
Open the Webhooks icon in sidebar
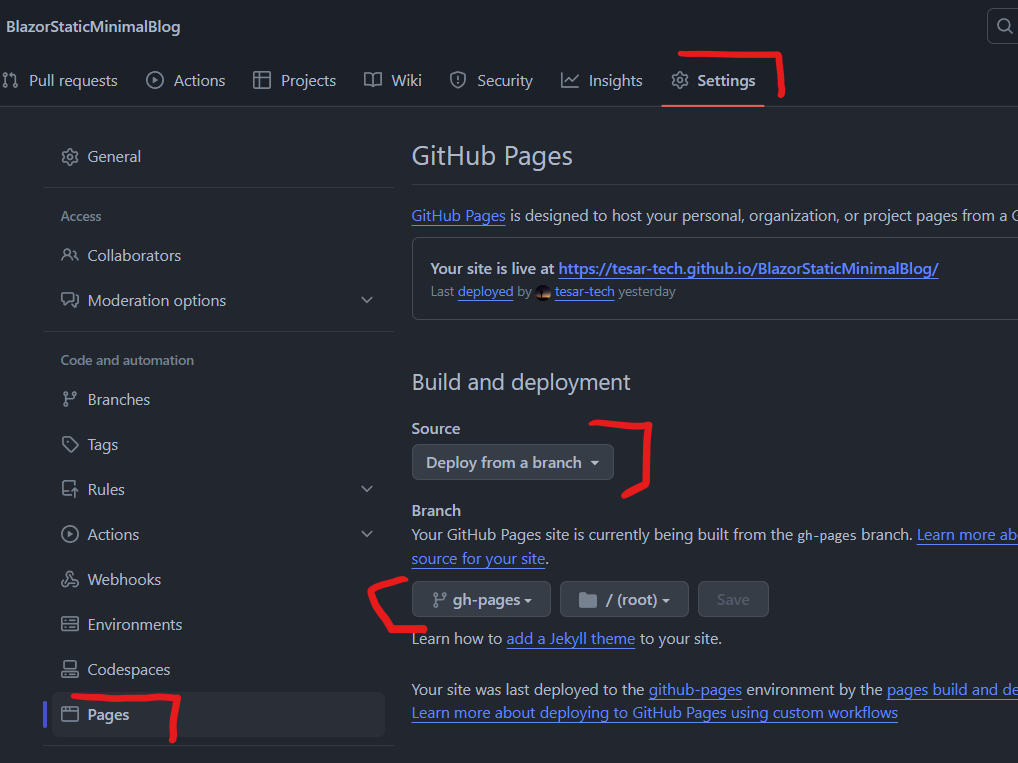(x=69, y=579)
